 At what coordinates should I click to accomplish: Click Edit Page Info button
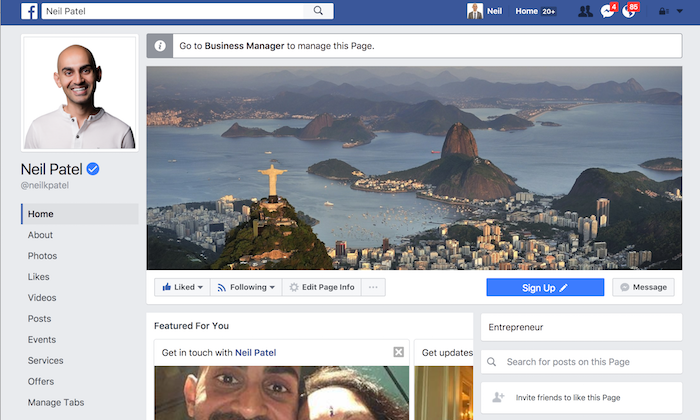[322, 287]
